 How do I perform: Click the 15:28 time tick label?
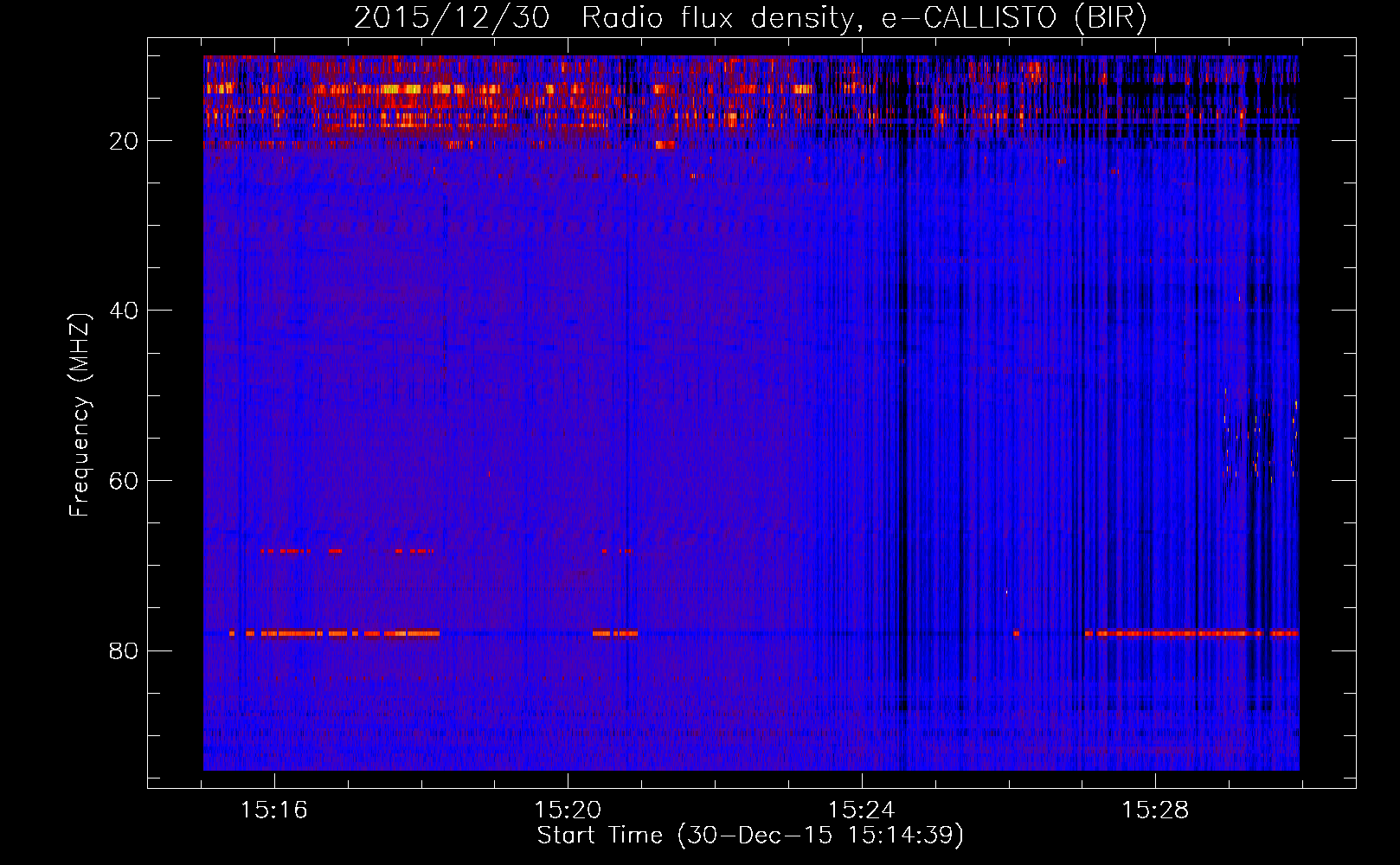click(1155, 811)
